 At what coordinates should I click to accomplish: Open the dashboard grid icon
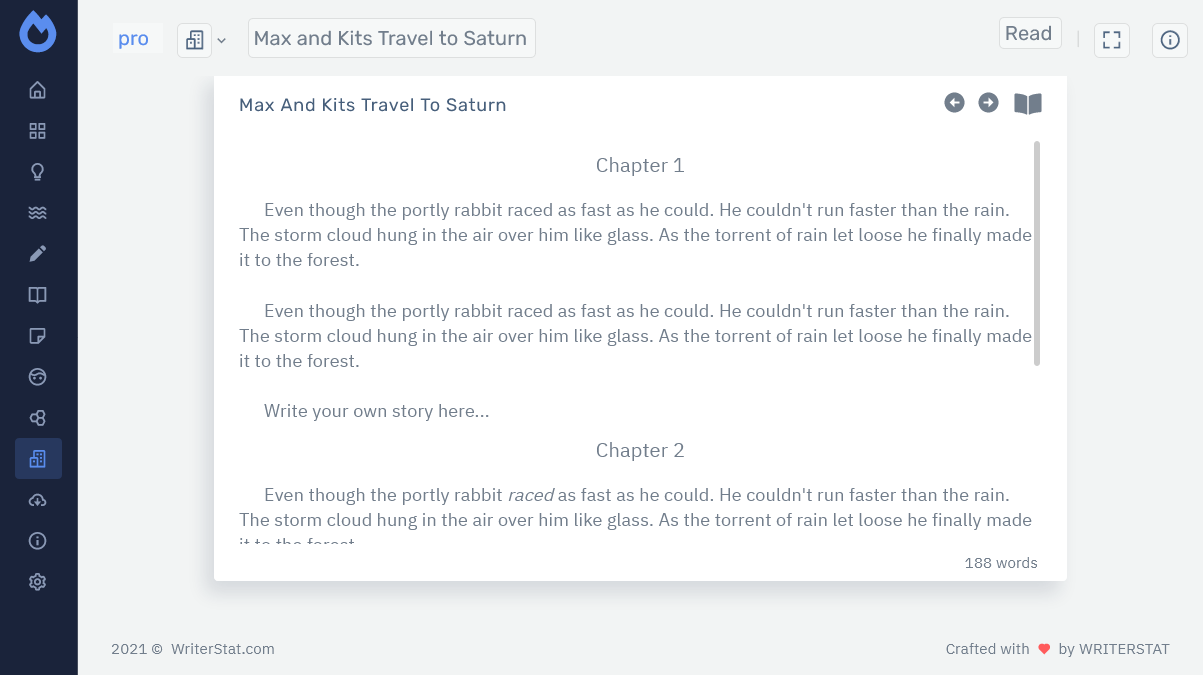[x=38, y=131]
